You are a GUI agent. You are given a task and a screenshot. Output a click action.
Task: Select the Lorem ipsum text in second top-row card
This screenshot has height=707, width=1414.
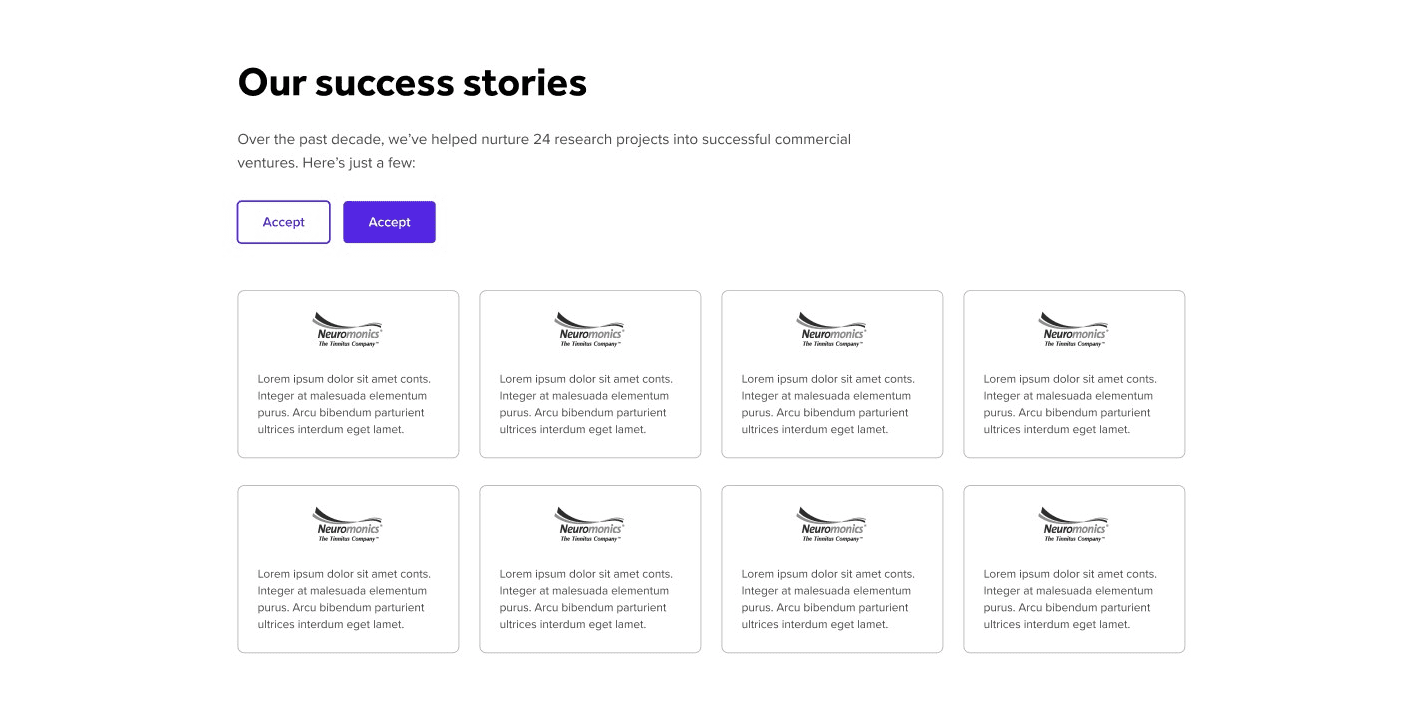point(586,404)
